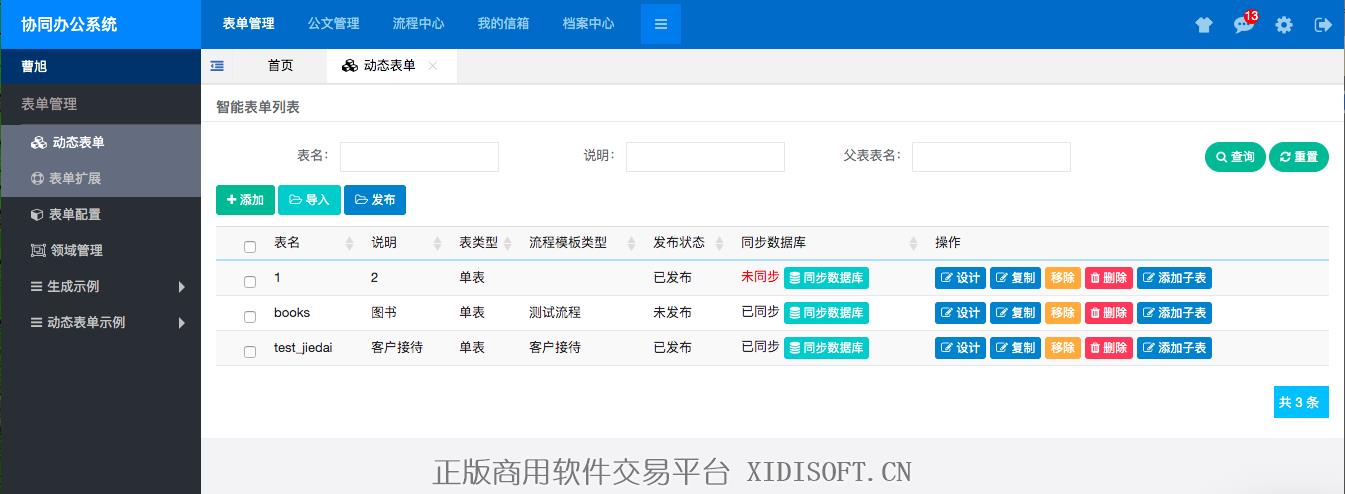Click 同步数据库 for row 1
Image resolution: width=1345 pixels, height=494 pixels.
click(826, 278)
